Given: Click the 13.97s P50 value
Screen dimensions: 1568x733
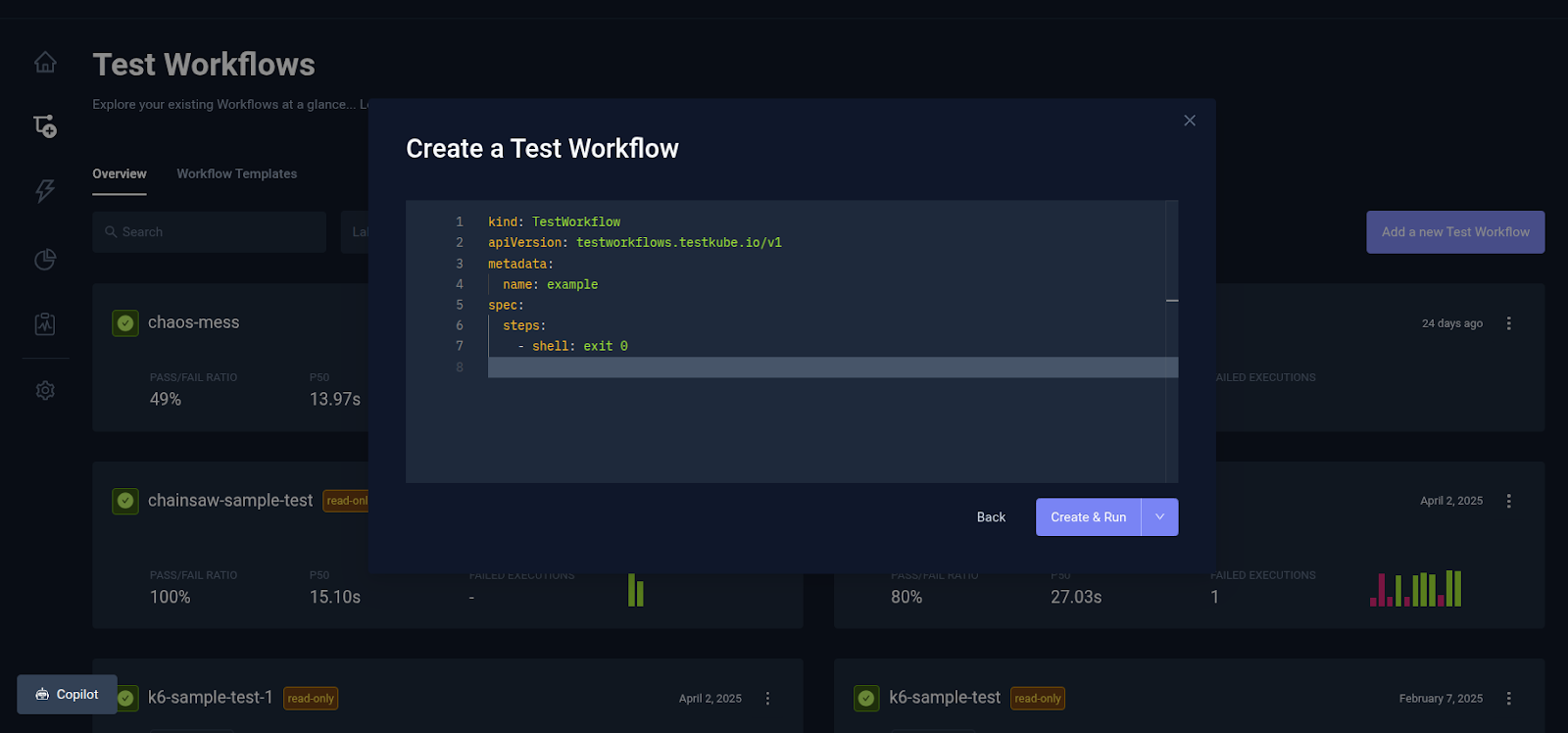Looking at the screenshot, I should click(x=335, y=400).
